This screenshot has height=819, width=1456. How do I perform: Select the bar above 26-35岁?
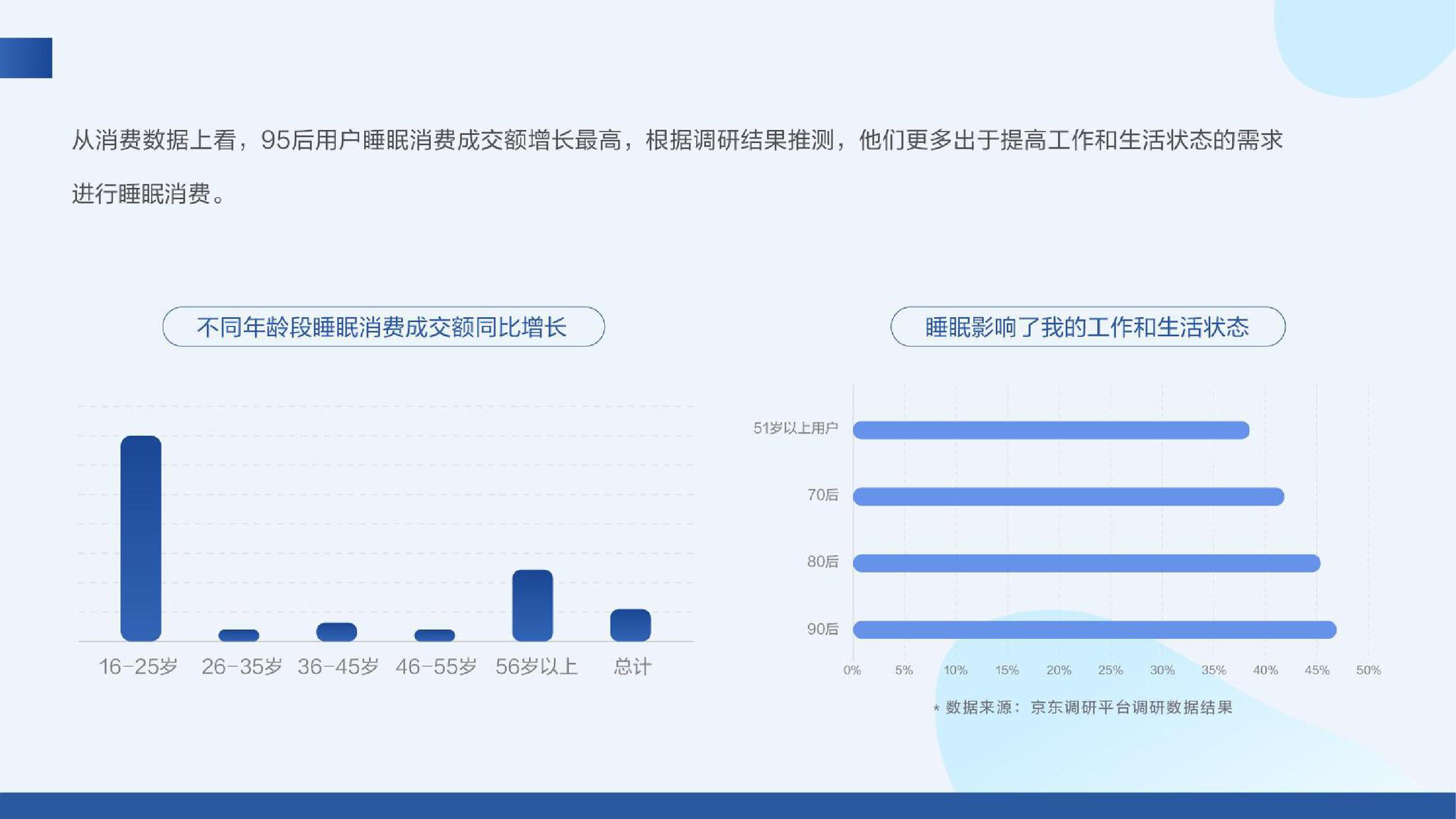(x=239, y=636)
